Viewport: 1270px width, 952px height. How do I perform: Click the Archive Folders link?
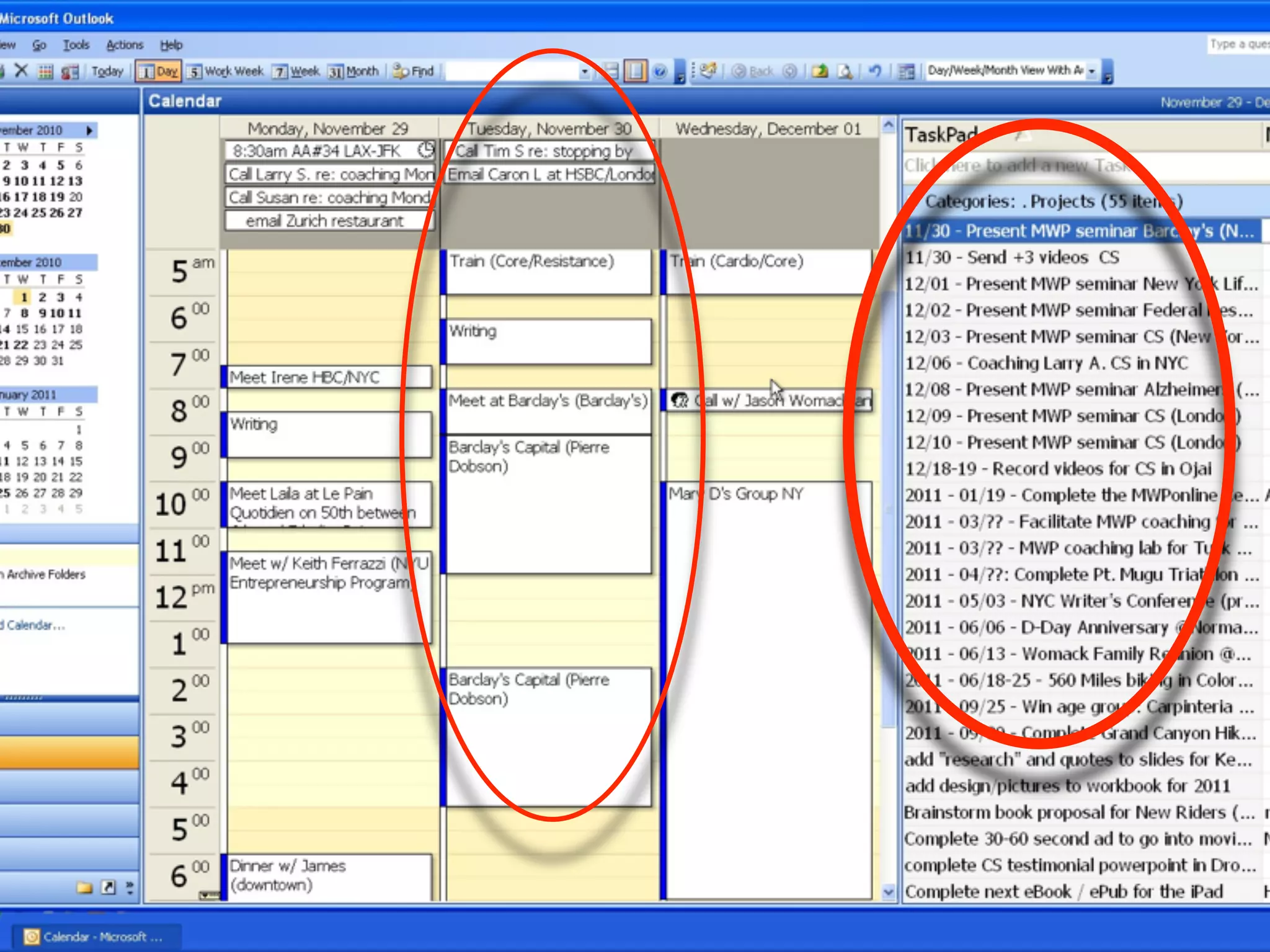point(45,575)
